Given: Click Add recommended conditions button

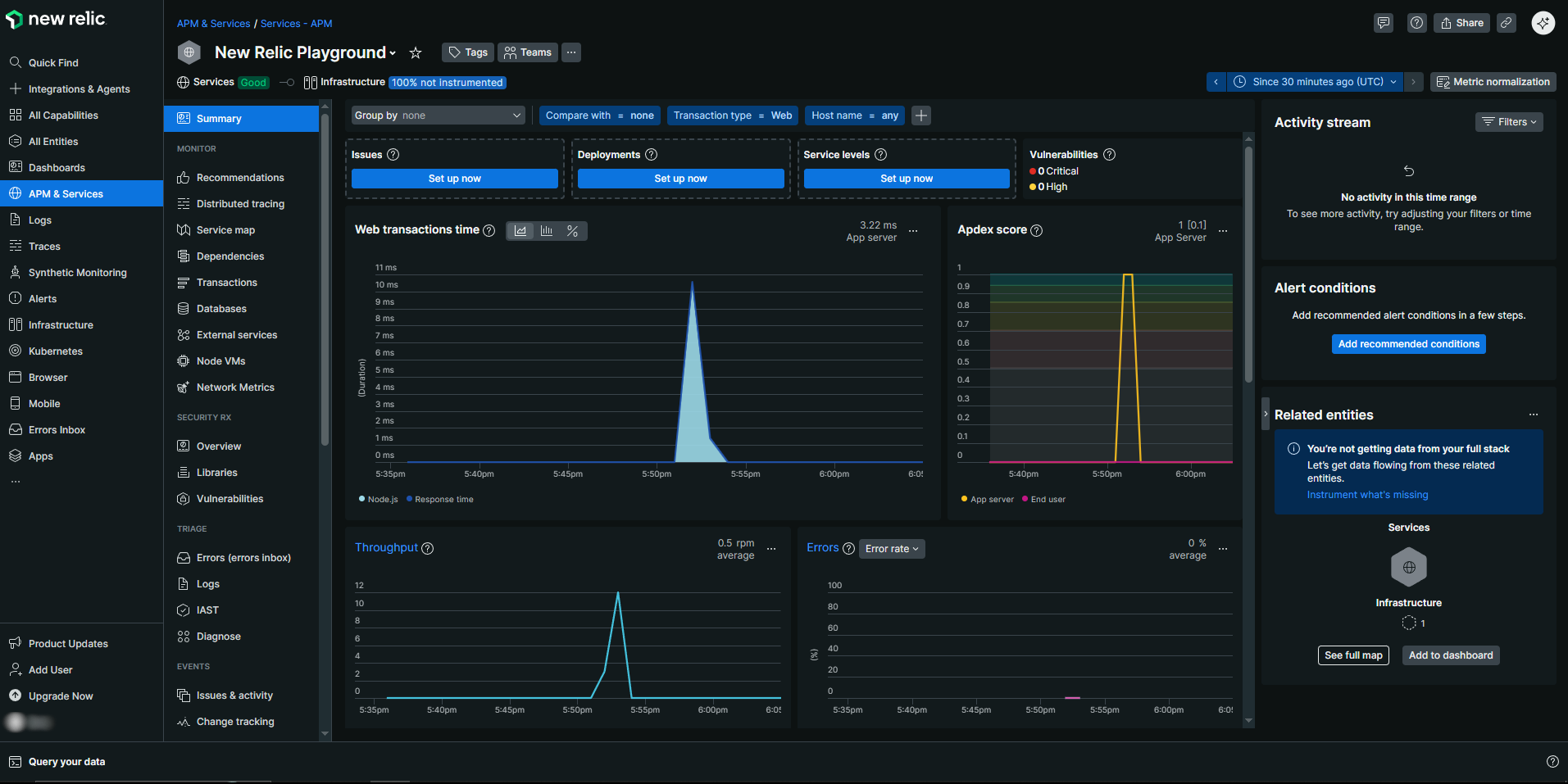Looking at the screenshot, I should [x=1408, y=344].
